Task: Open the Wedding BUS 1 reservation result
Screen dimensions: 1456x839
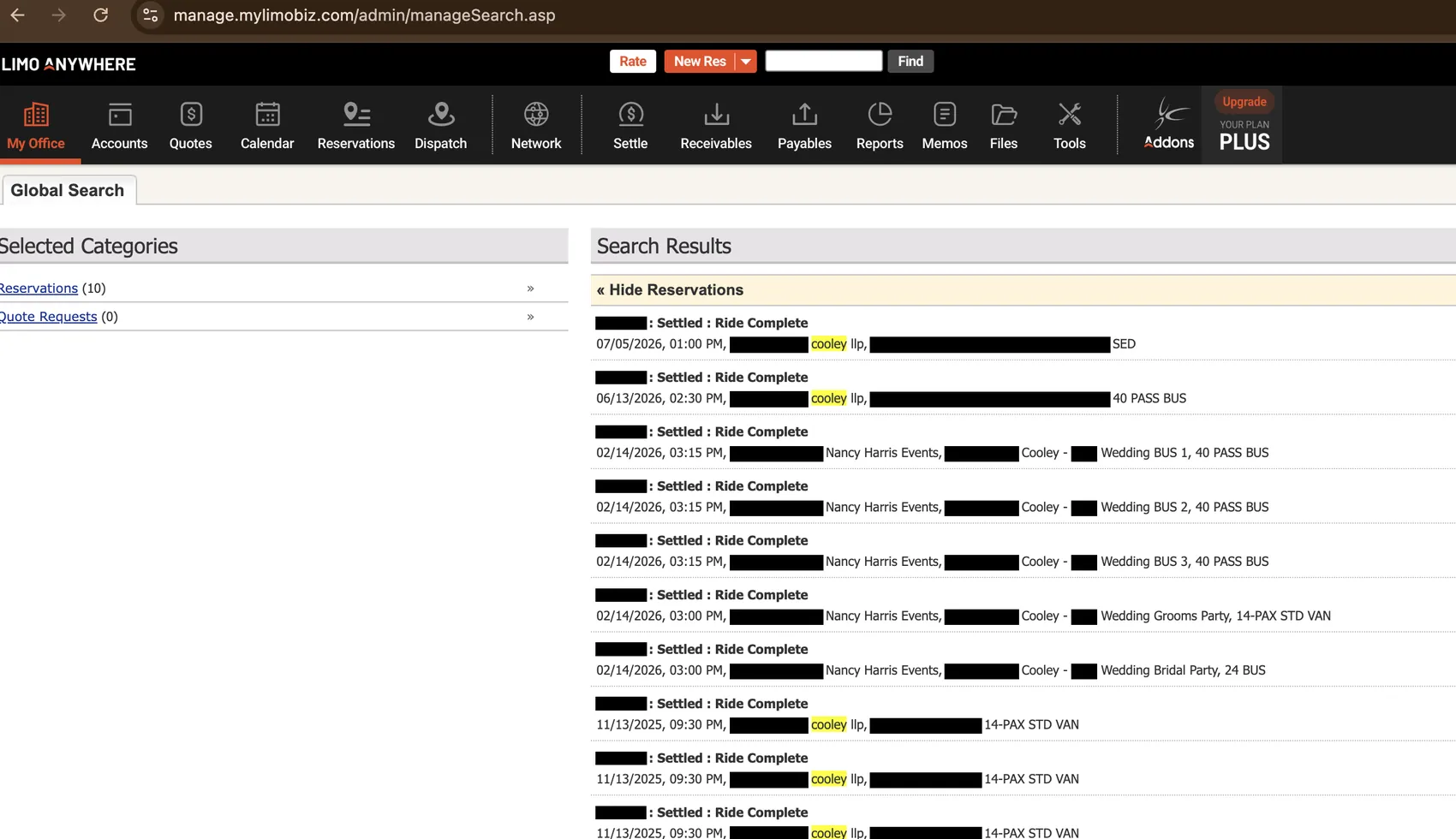Action: [1023, 443]
